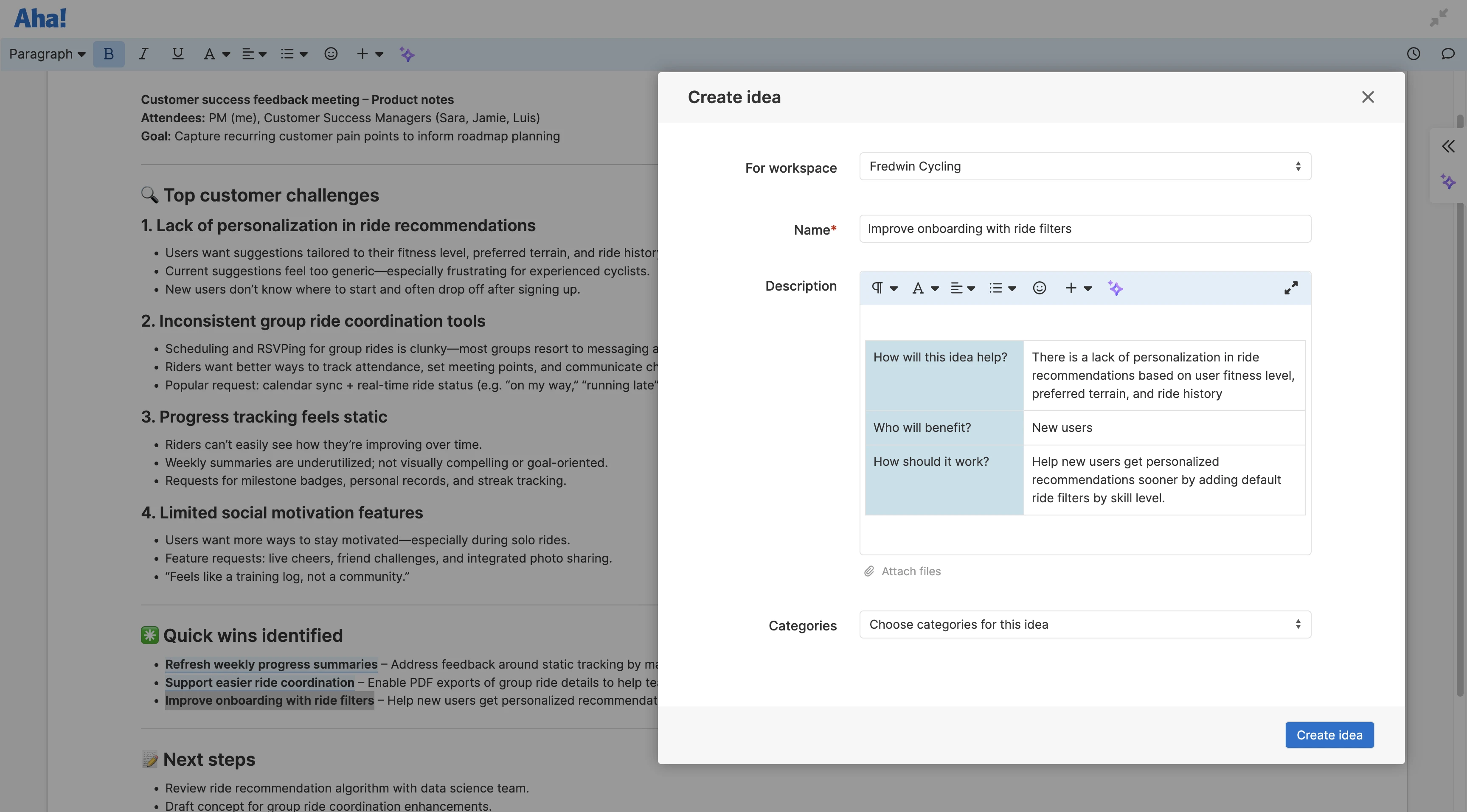The height and width of the screenshot is (812, 1467).
Task: Toggle italic formatting in main toolbar
Action: 143,54
